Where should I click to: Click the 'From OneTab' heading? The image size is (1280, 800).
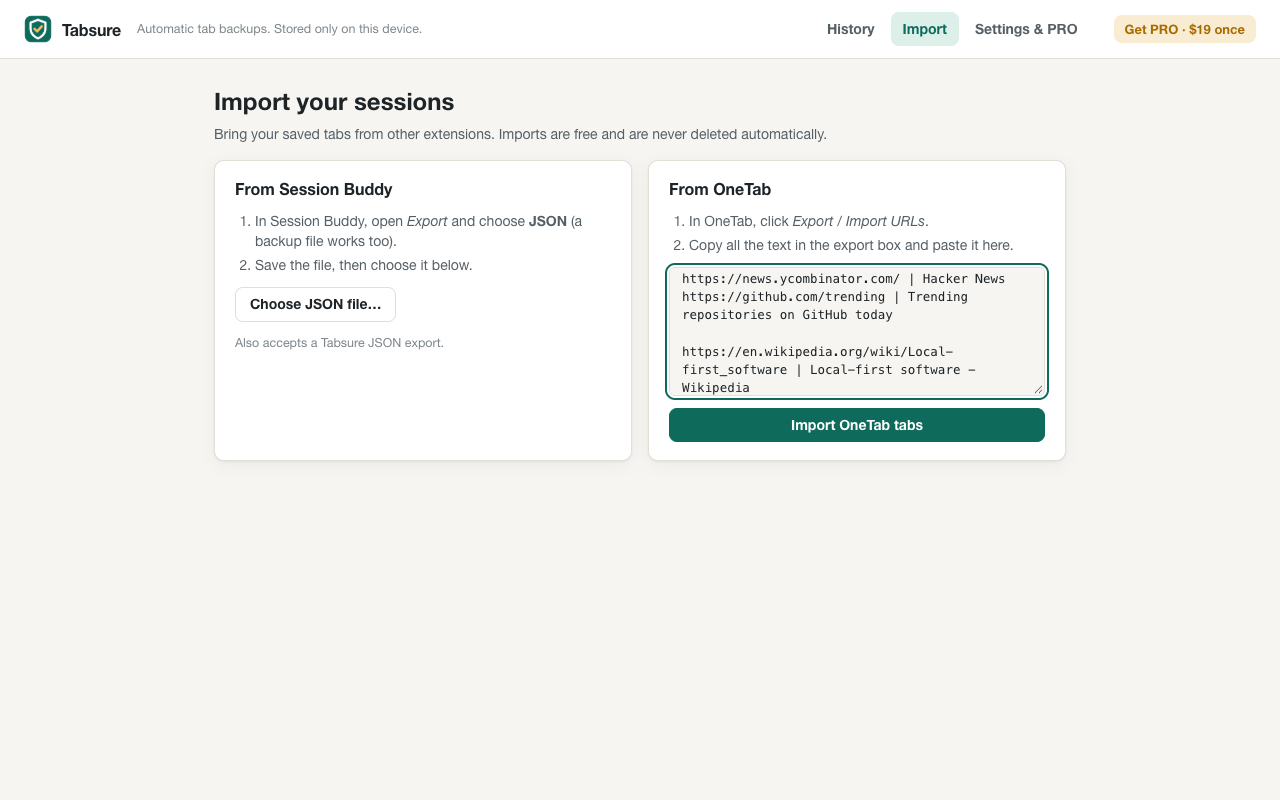click(x=720, y=189)
